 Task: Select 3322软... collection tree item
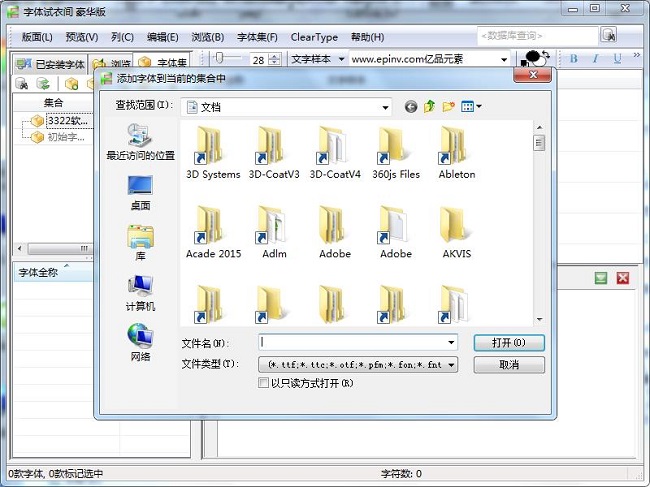pos(68,121)
